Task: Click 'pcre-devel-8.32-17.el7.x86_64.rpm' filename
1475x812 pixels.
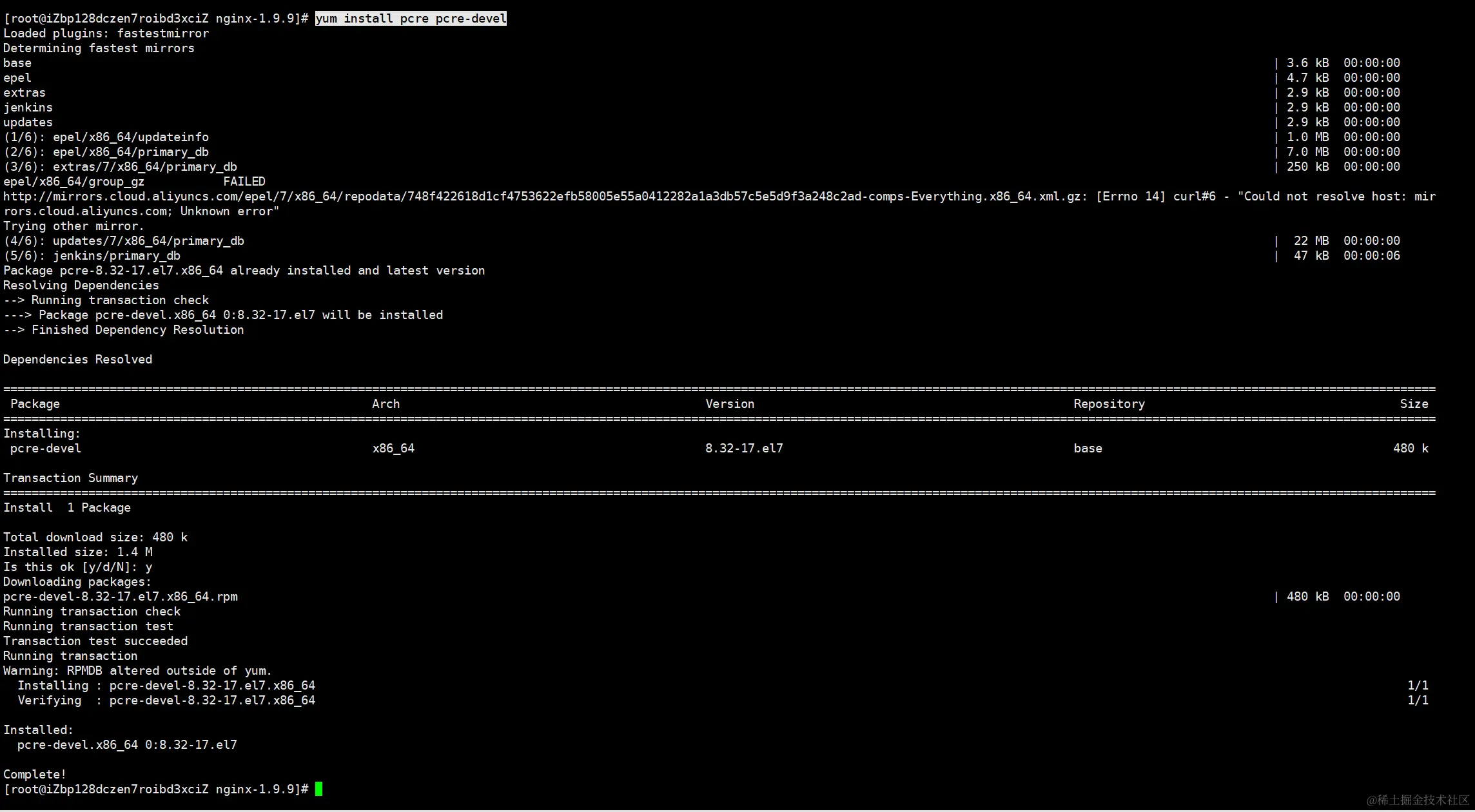Action: 121,597
